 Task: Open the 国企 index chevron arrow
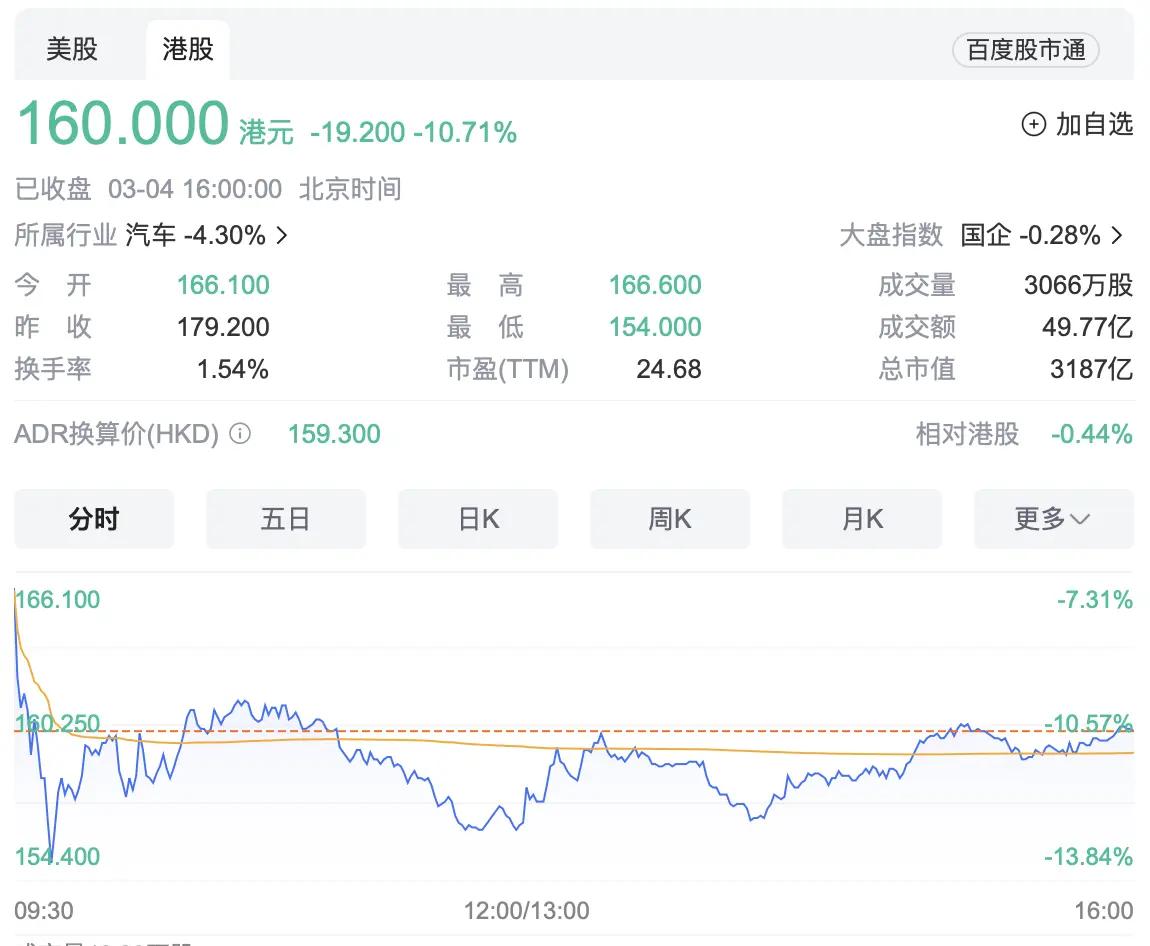1117,235
